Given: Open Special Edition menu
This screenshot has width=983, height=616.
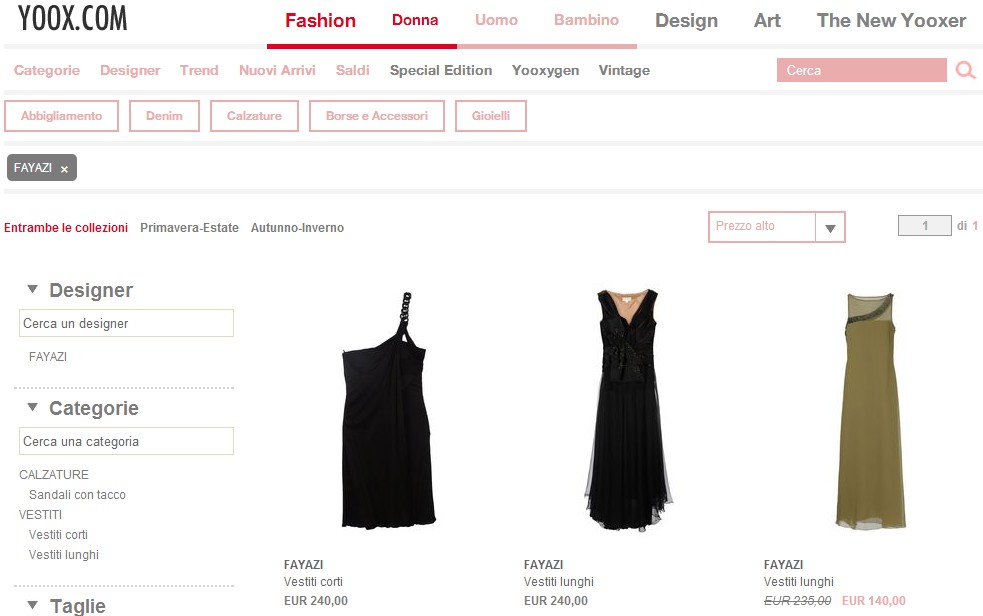Looking at the screenshot, I should 441,70.
